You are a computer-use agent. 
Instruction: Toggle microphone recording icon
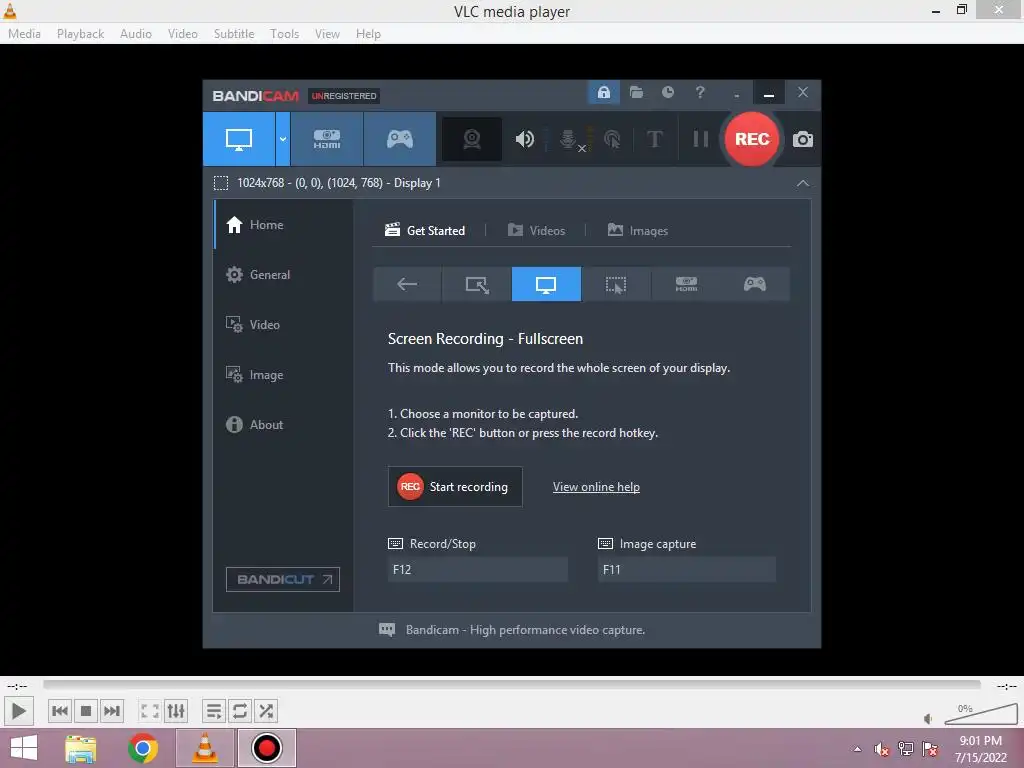[569, 139]
